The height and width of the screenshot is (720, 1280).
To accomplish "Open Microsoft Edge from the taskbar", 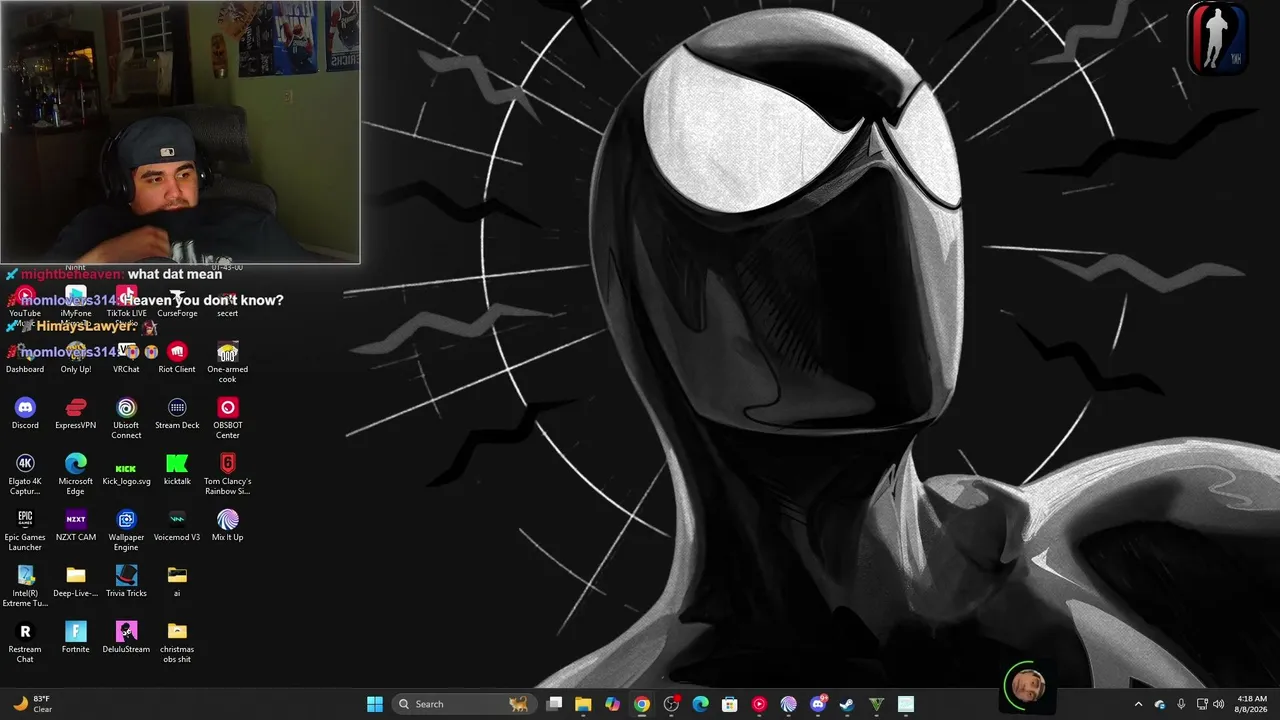I will 700,704.
